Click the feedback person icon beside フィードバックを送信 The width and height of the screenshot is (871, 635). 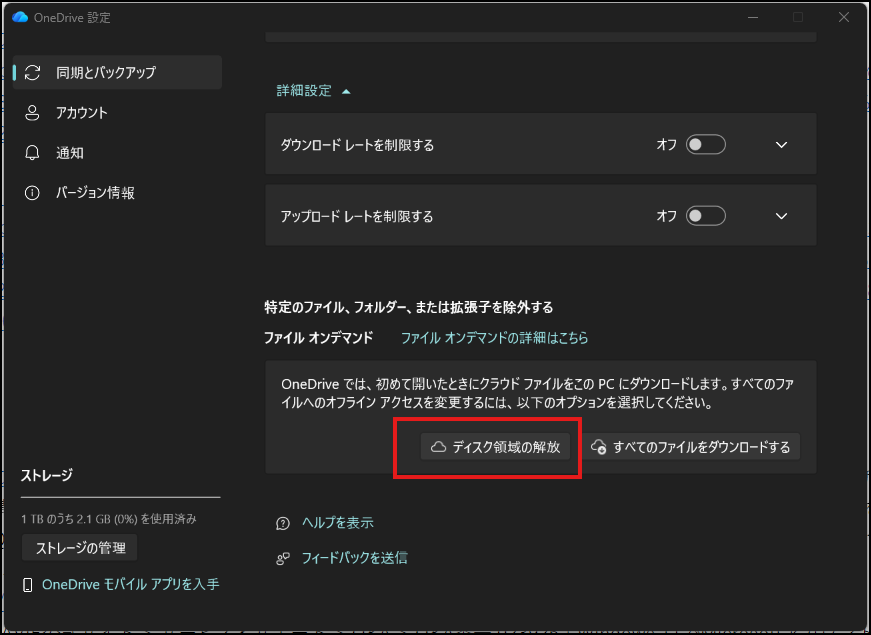(x=283, y=558)
